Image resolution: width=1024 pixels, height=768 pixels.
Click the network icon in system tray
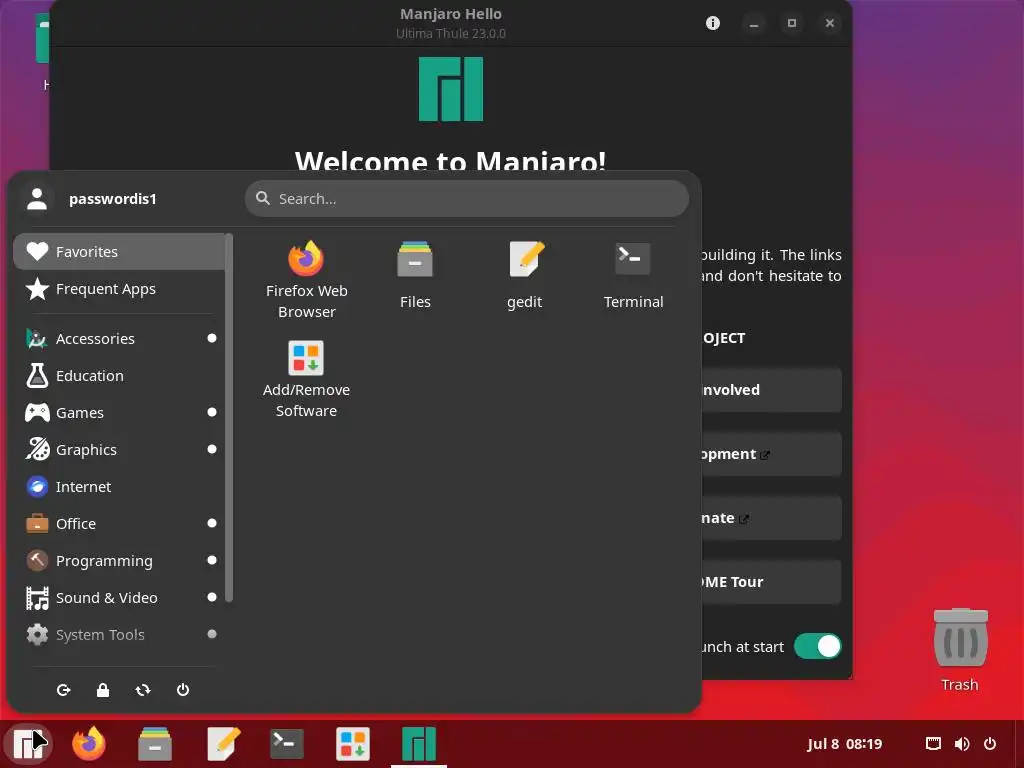[933, 744]
